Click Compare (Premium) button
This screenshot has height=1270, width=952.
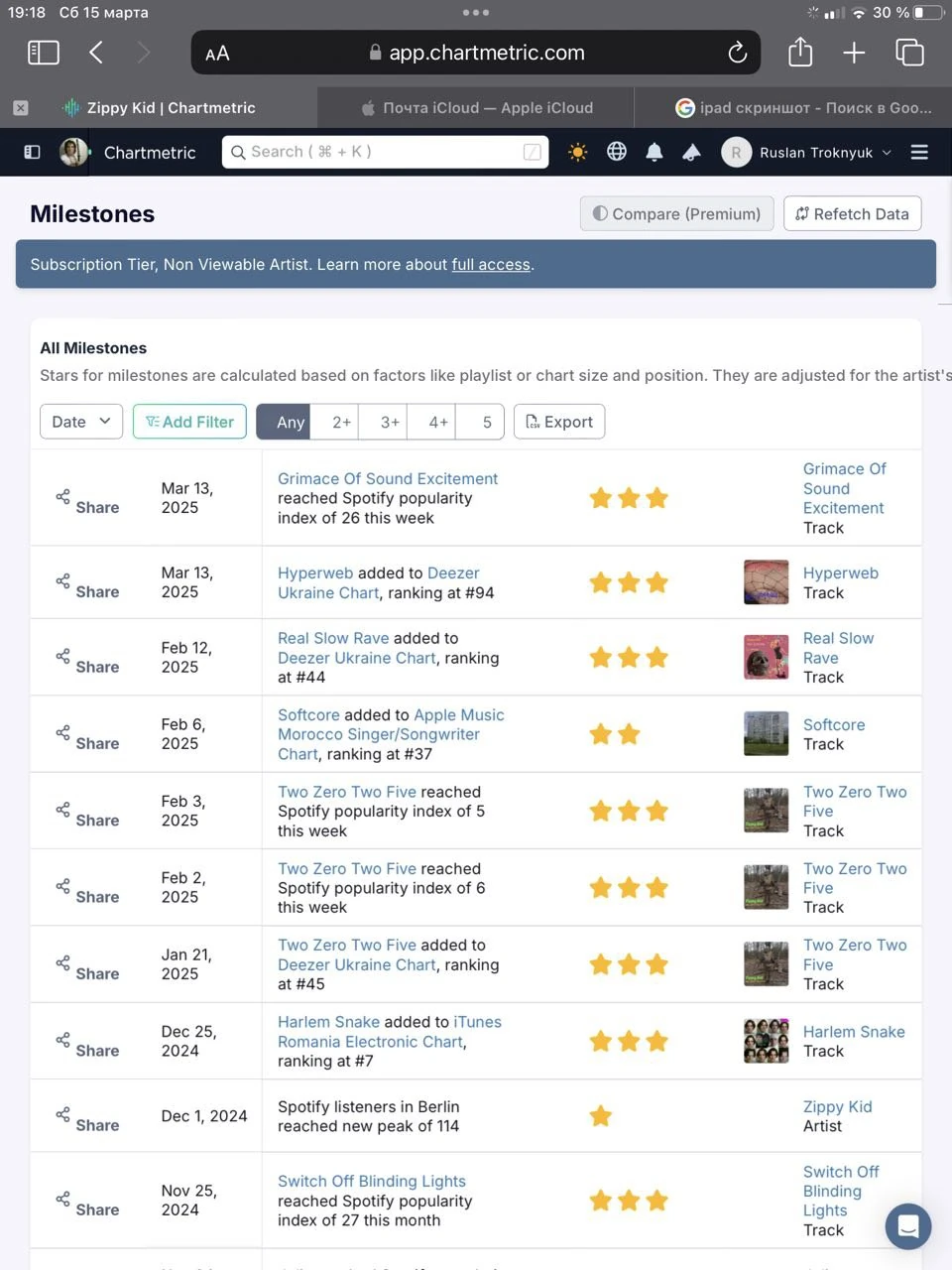[676, 213]
